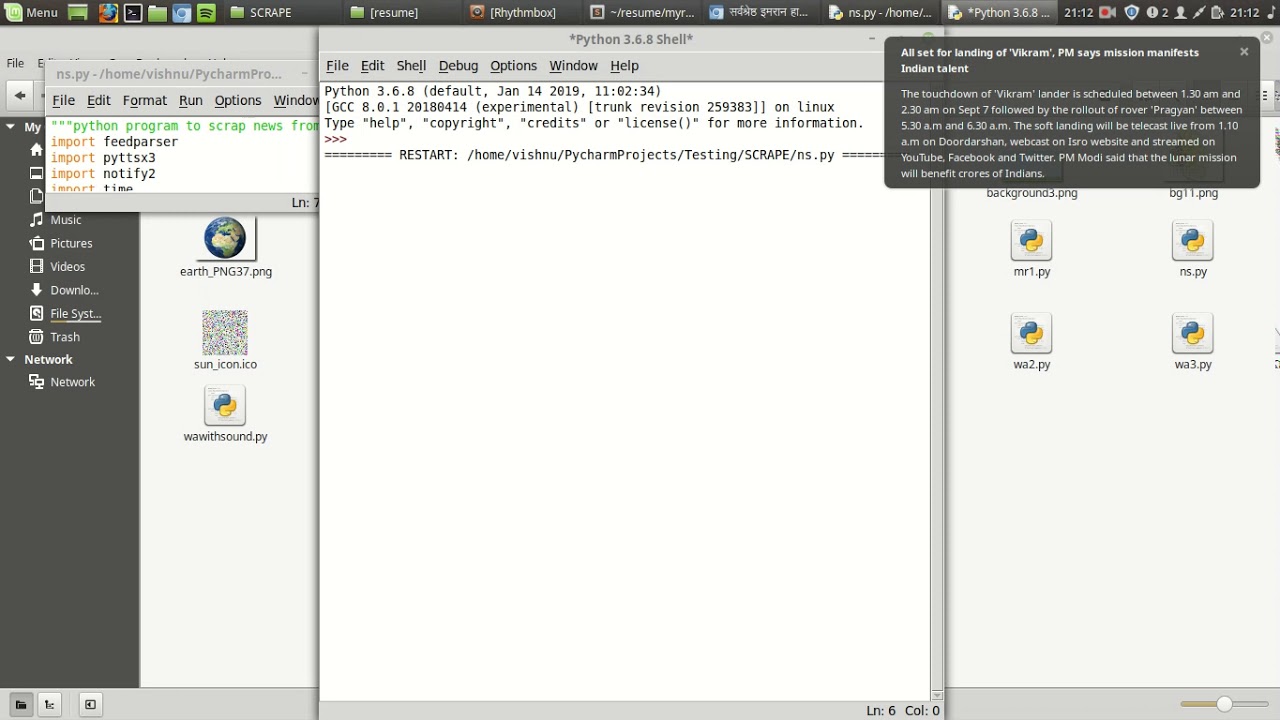Select earth_PNG37.png file thumbnail
This screenshot has height=720, width=1280.
[x=225, y=240]
